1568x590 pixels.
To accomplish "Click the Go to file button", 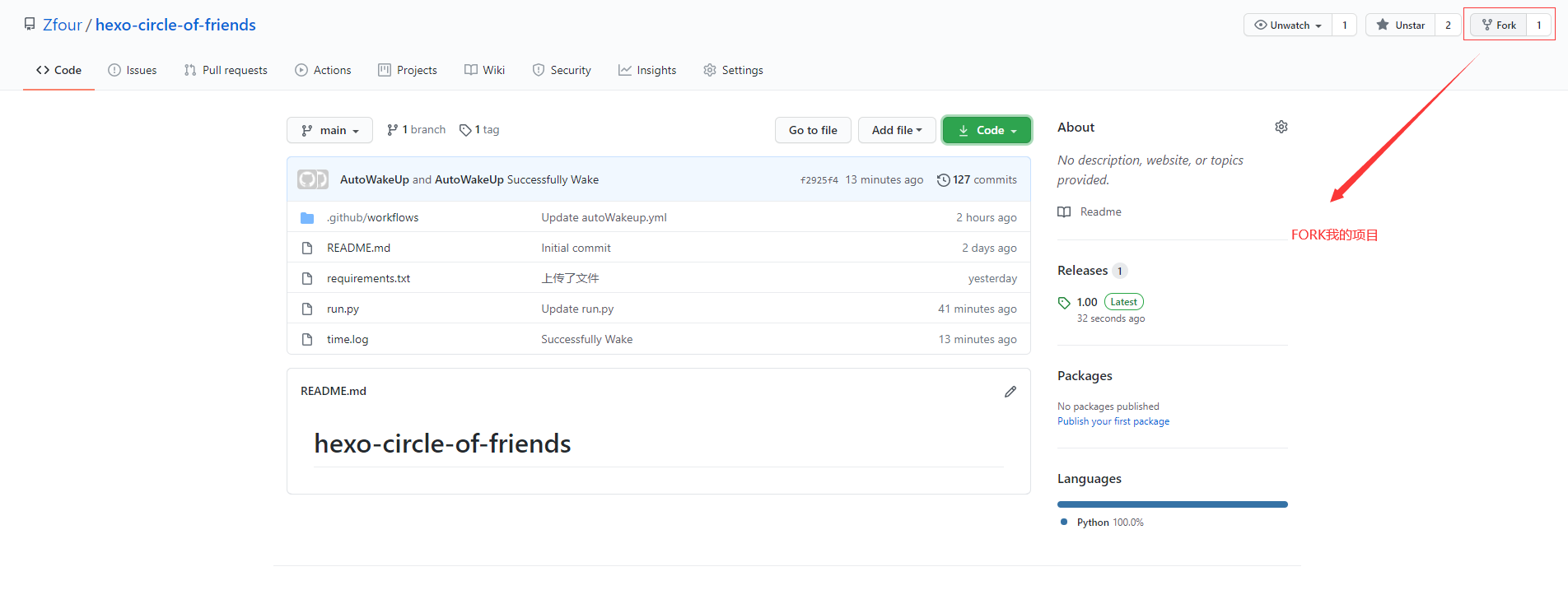I will click(x=813, y=130).
